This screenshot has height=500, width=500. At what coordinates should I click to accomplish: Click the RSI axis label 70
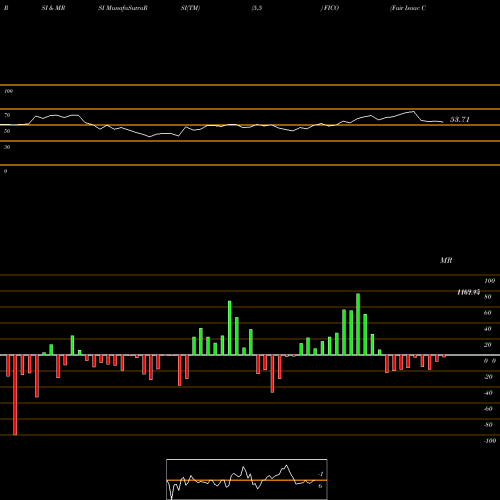tap(7, 115)
